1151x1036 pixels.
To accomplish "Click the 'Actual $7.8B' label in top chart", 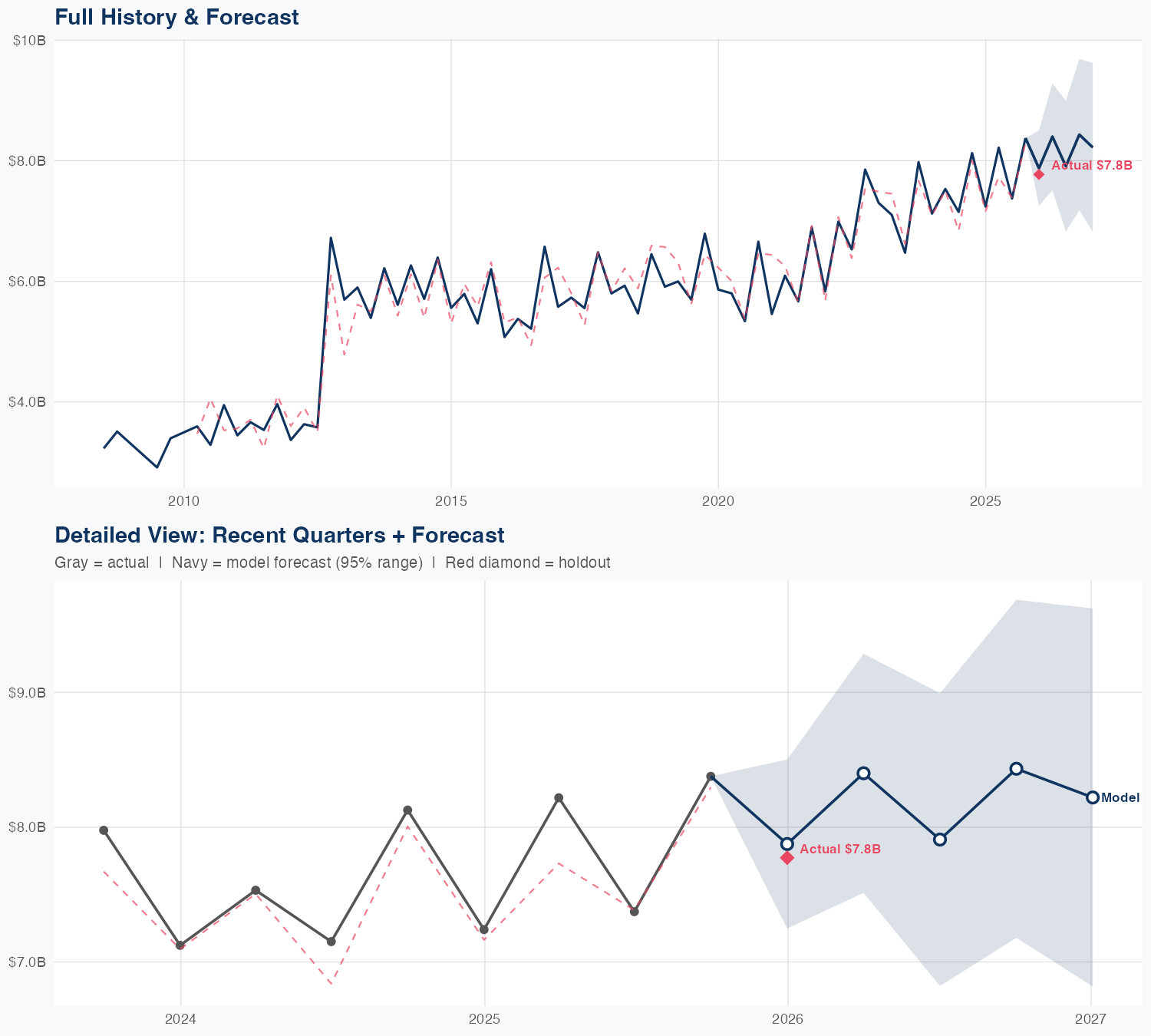I will pyautogui.click(x=1091, y=165).
